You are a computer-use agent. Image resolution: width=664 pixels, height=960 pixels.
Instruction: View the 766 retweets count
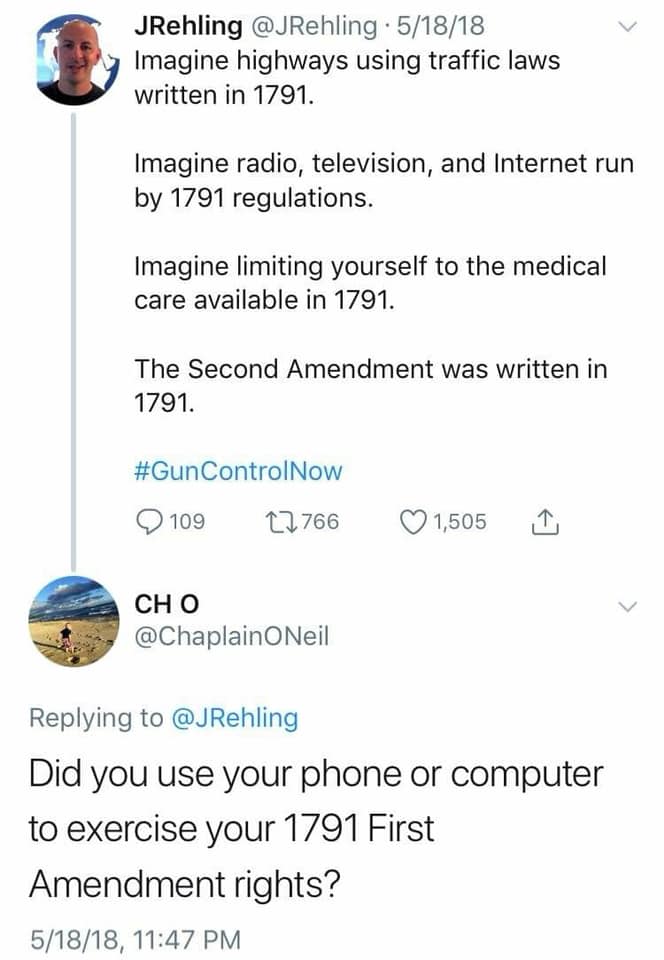coord(320,522)
